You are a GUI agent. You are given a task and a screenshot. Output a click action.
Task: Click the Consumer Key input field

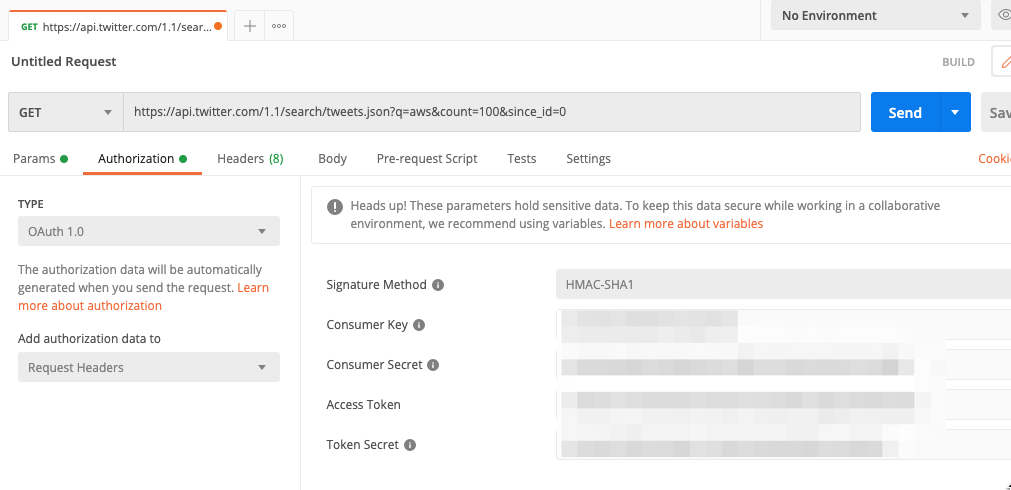pos(783,324)
